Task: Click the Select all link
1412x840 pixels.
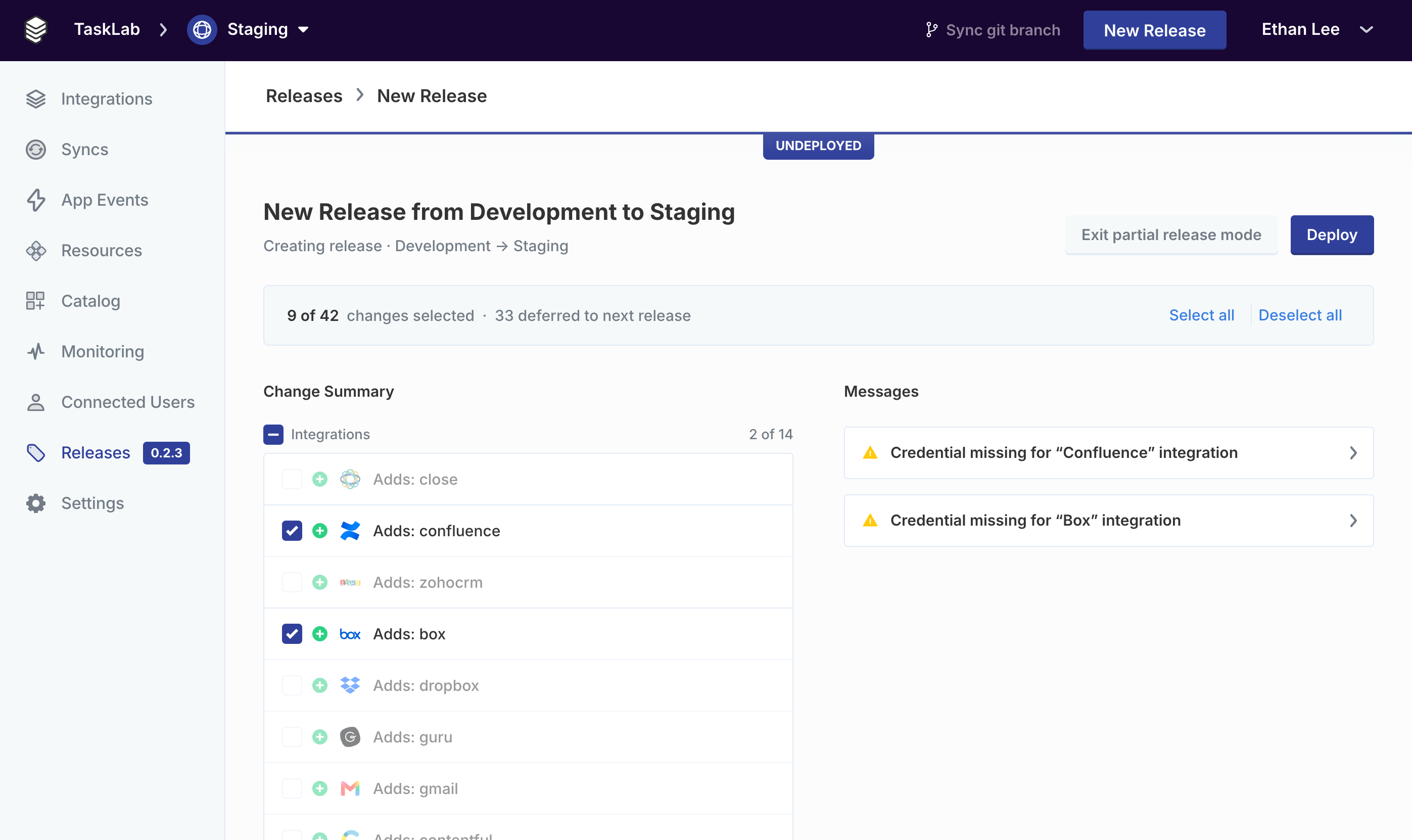Action: coord(1201,315)
